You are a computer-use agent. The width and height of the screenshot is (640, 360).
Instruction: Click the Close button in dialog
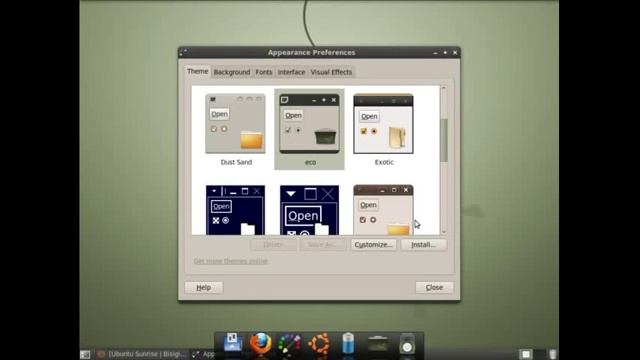(x=434, y=287)
